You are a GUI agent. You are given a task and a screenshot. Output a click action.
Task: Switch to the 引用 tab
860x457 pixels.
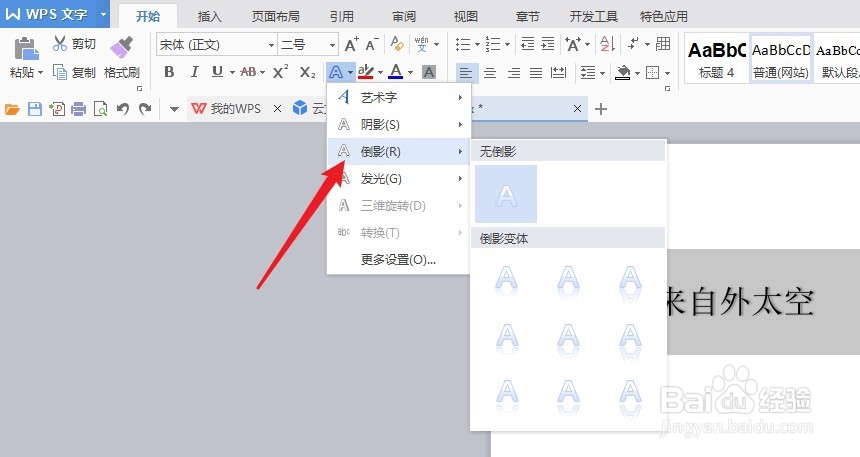pyautogui.click(x=342, y=16)
